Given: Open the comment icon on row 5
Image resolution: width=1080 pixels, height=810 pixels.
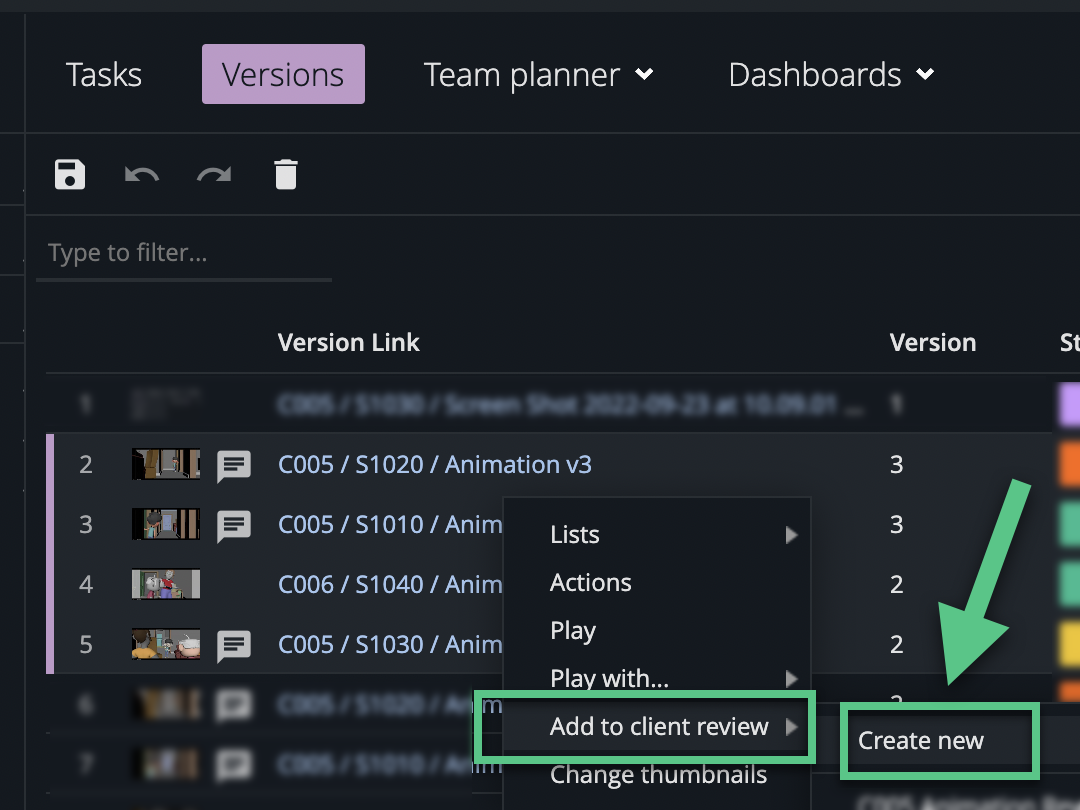Looking at the screenshot, I should click(233, 645).
